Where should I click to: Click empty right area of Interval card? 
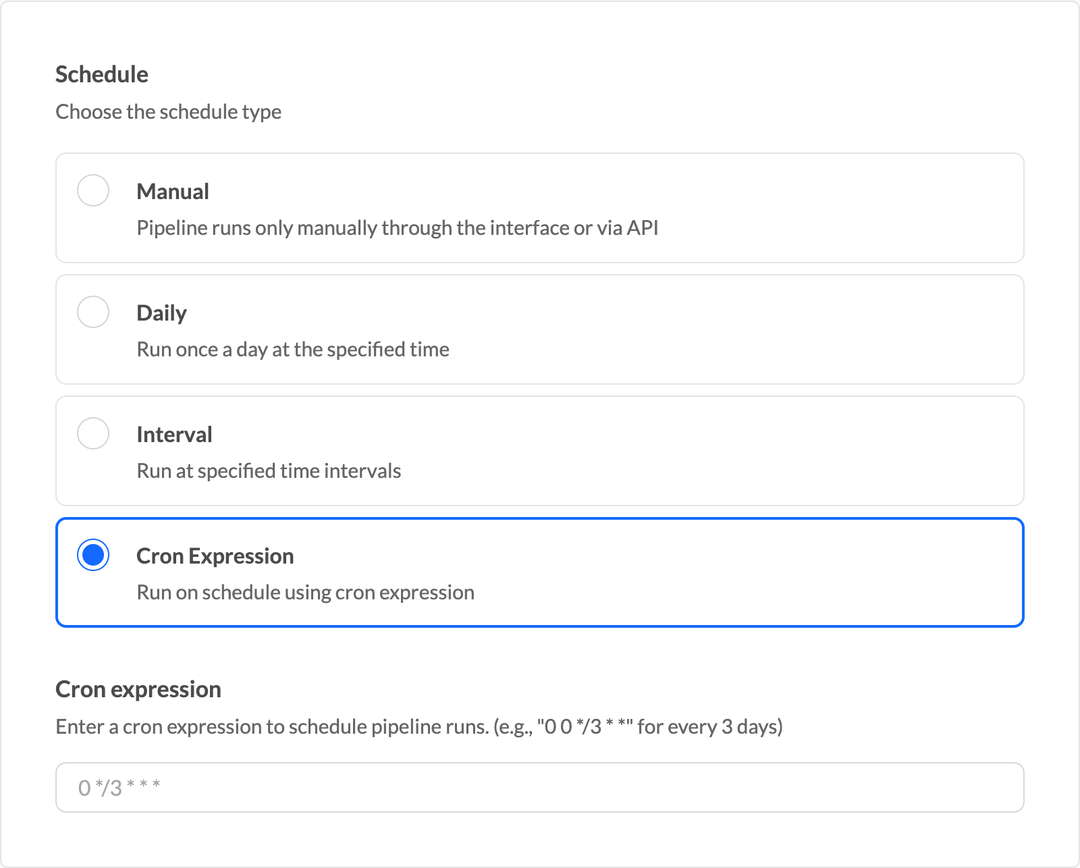tap(850, 451)
